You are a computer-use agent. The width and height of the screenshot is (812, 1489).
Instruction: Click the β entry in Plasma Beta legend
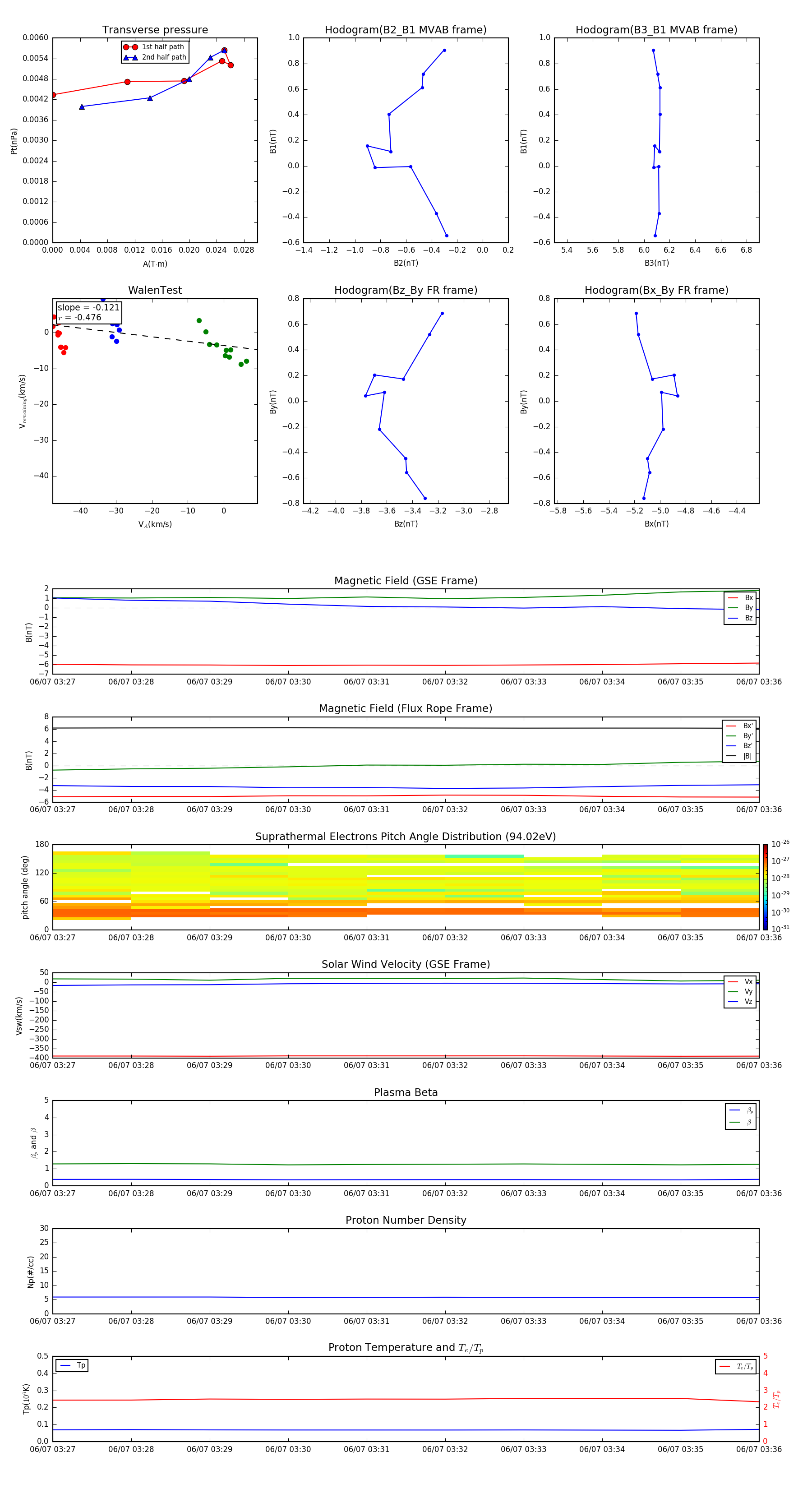pos(741,1122)
